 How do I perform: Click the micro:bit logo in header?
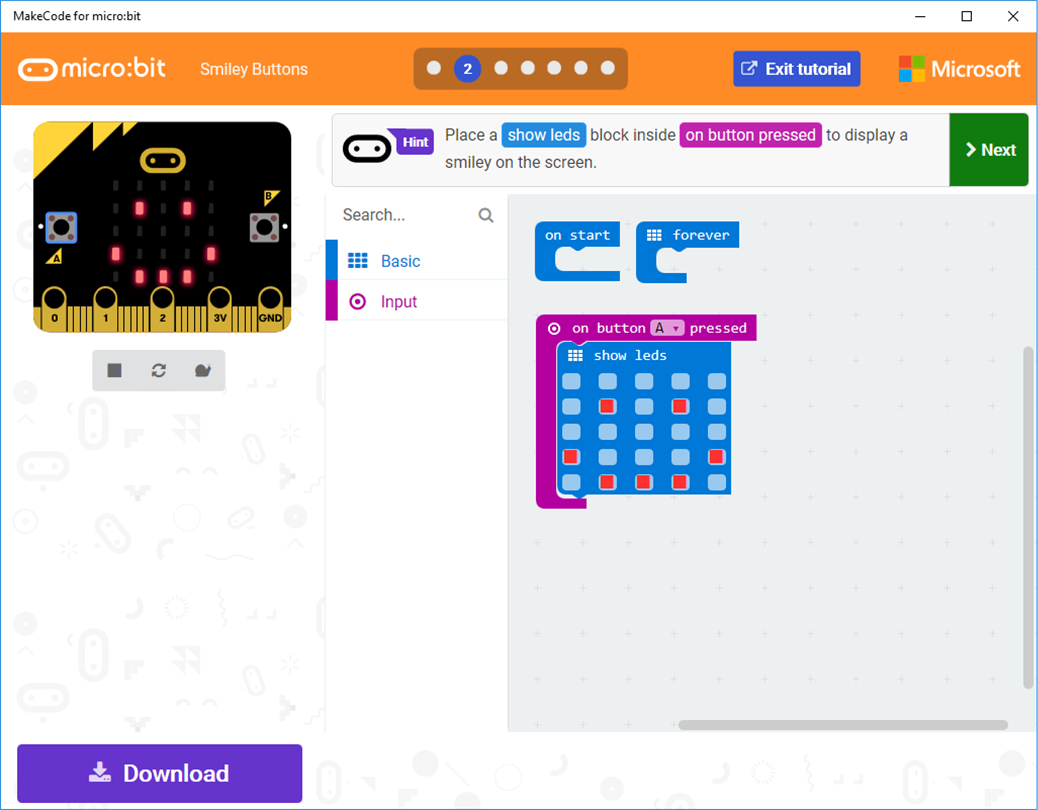pyautogui.click(x=91, y=69)
